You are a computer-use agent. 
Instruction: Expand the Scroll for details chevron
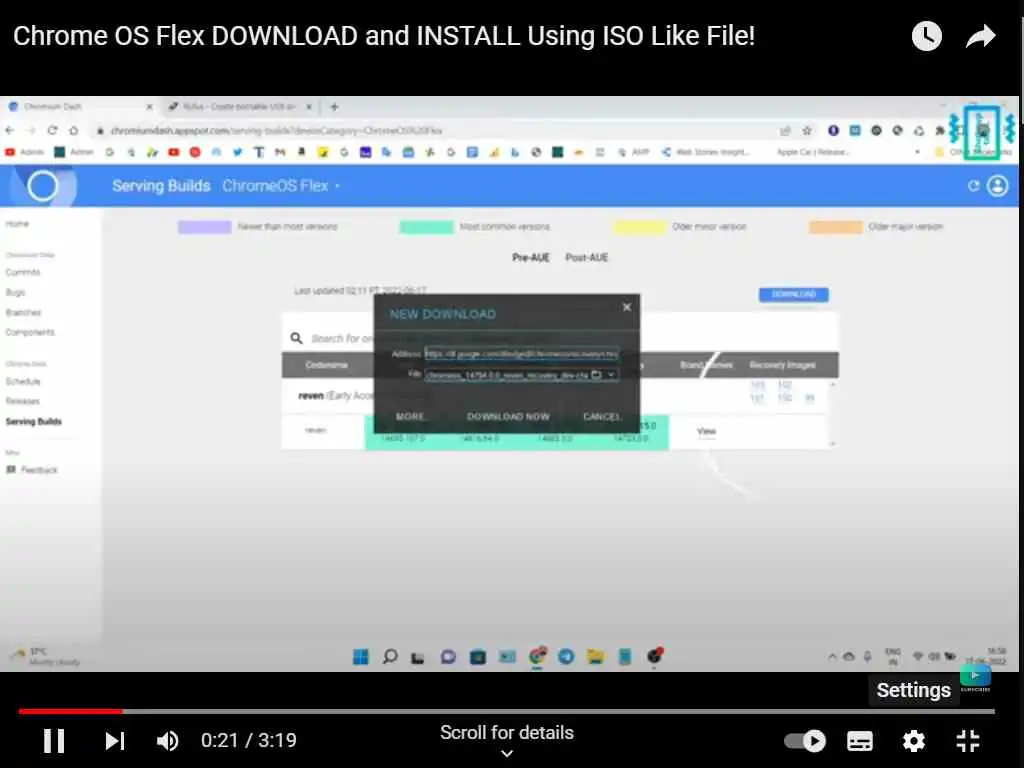[x=507, y=754]
